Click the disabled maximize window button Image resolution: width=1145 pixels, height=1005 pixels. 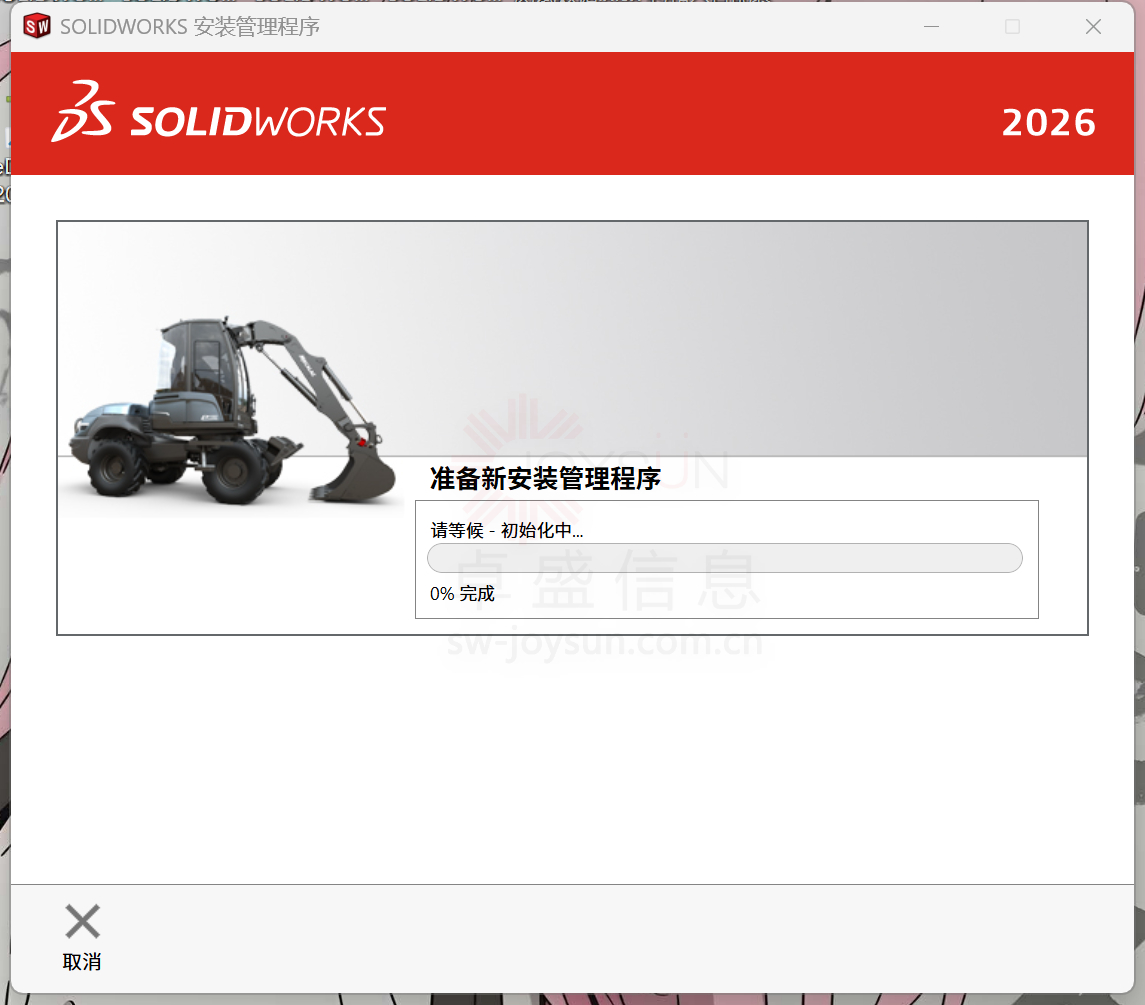pos(1012,27)
